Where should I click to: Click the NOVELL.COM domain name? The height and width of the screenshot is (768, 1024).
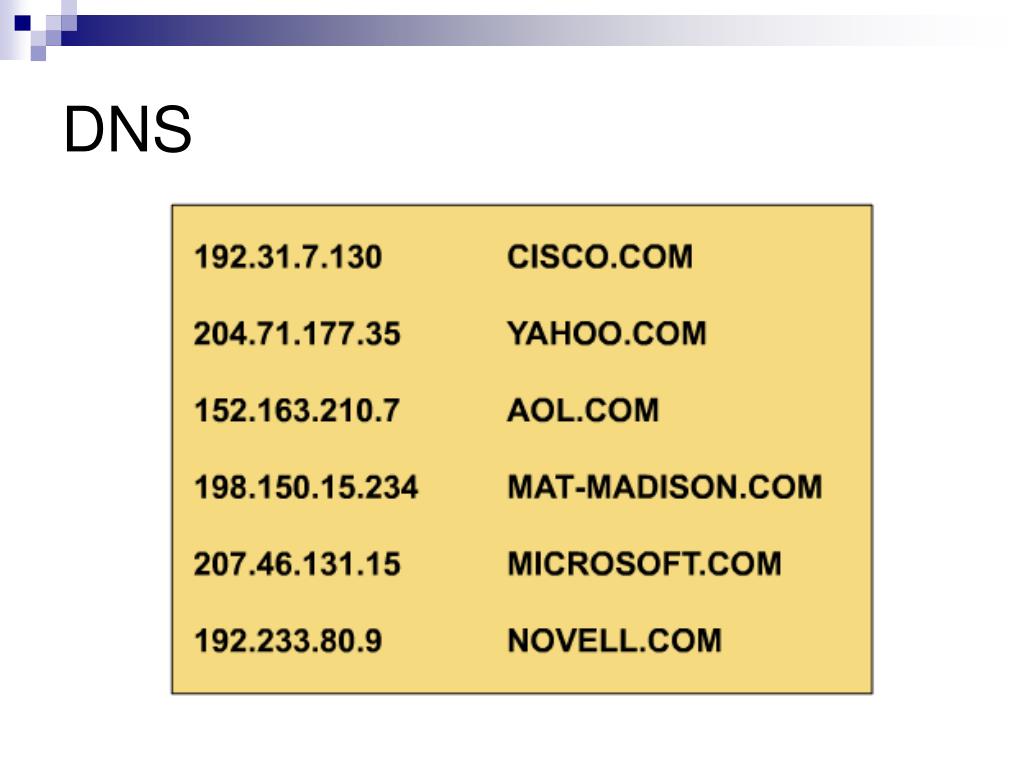615,641
